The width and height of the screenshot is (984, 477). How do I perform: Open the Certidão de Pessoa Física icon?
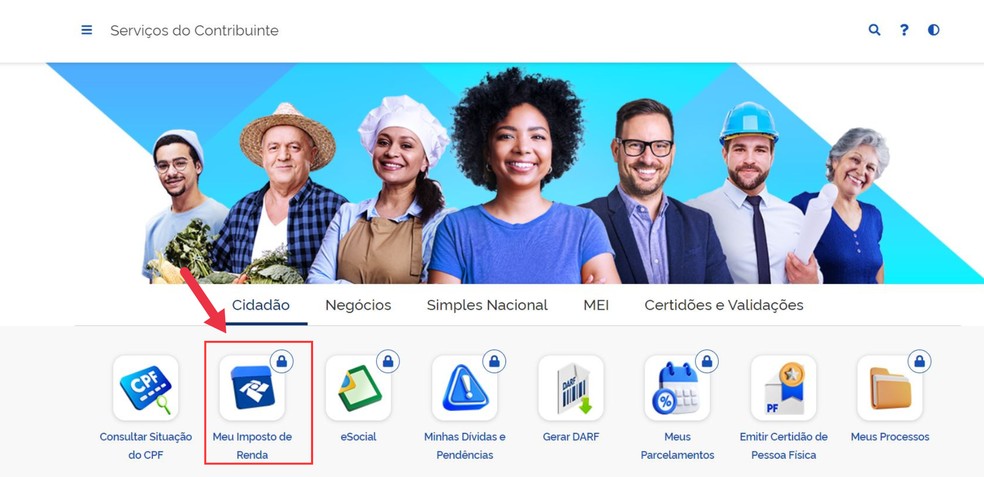coord(784,388)
